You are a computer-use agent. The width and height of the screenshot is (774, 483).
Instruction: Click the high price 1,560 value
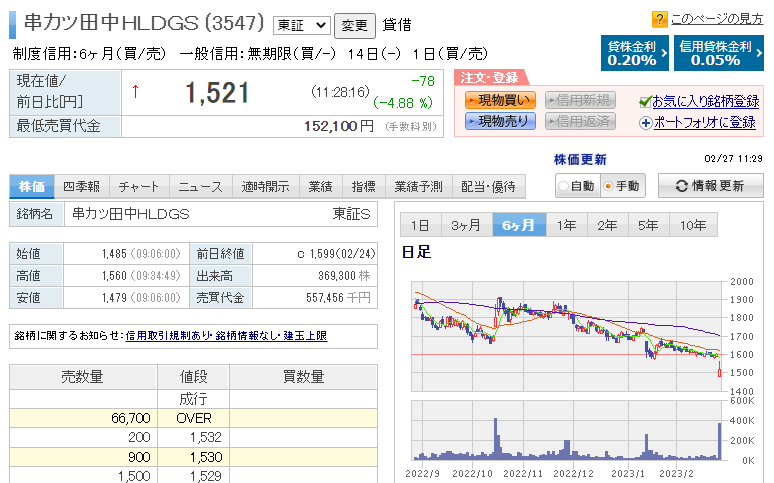pos(115,276)
